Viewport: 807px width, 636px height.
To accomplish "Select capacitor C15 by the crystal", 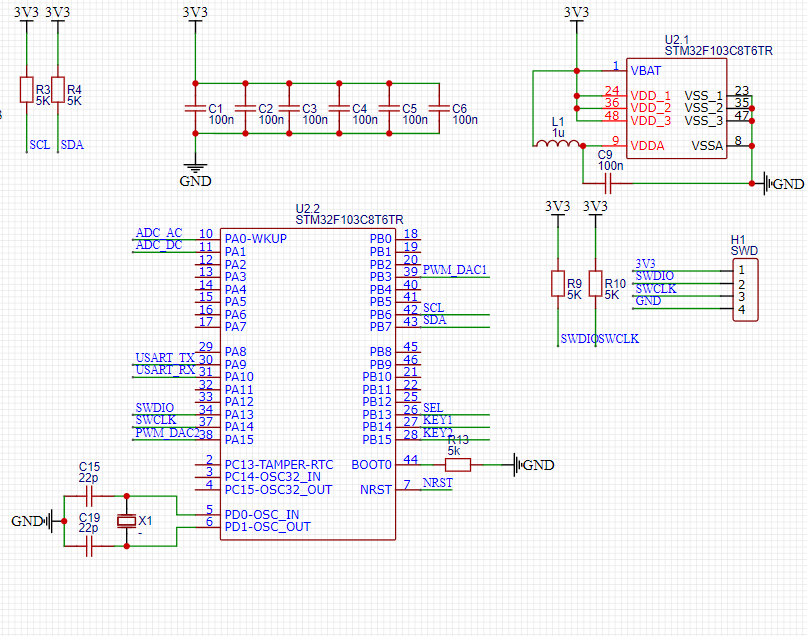I will coord(89,495).
